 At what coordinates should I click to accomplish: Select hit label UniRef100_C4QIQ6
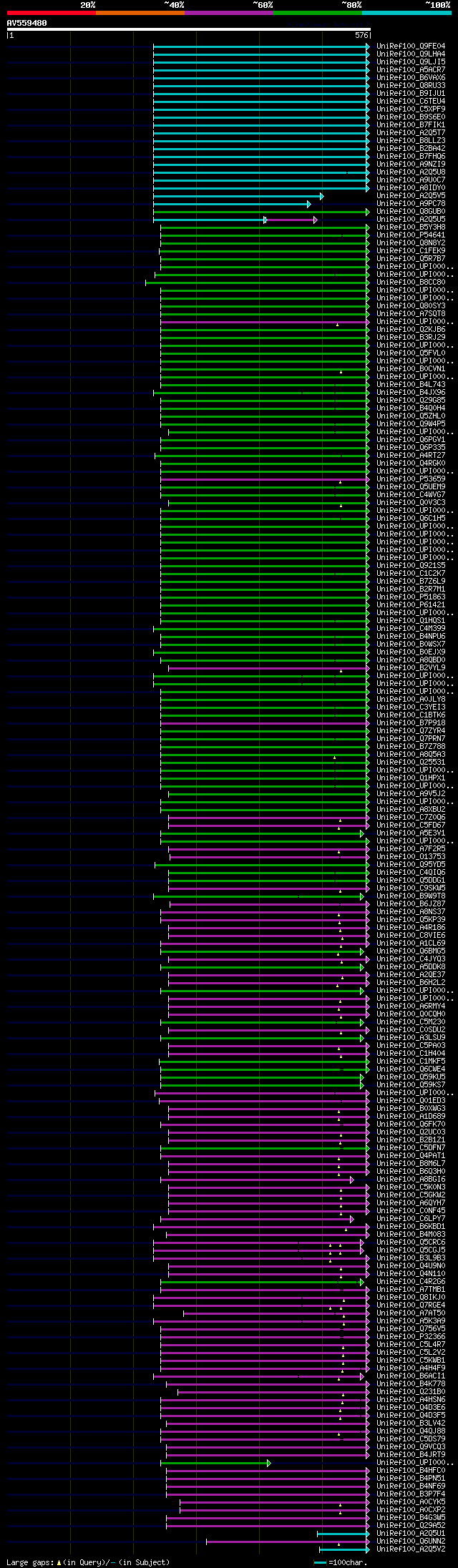point(411,873)
